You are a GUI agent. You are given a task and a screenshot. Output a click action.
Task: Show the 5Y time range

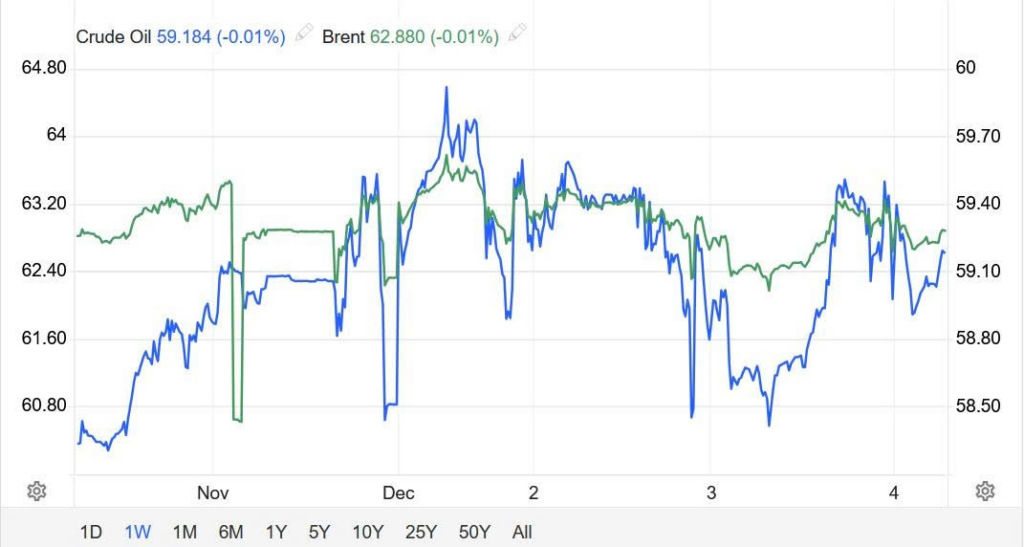click(x=320, y=531)
